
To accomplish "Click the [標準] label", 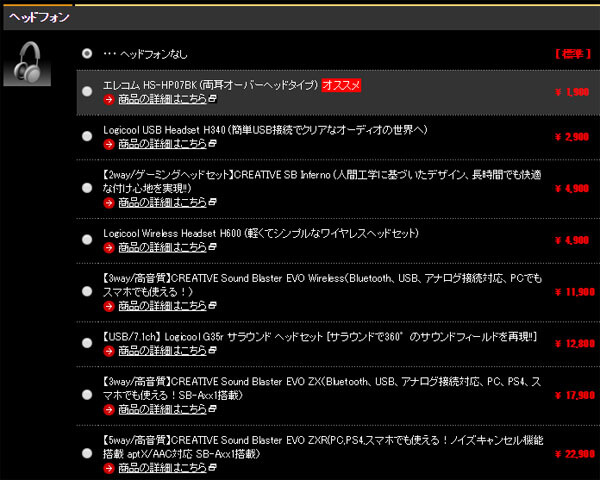I will tap(573, 54).
